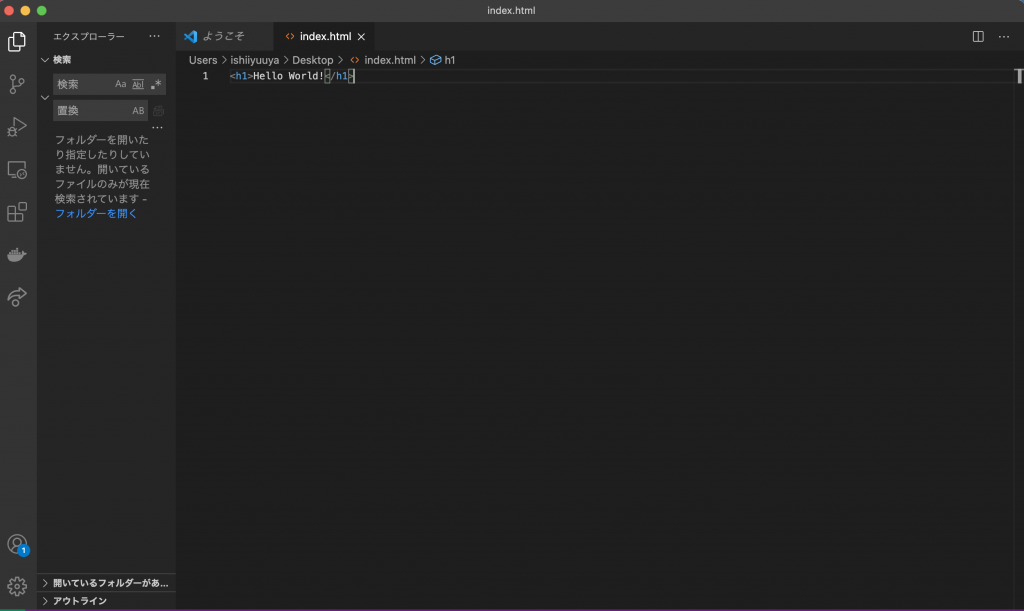This screenshot has width=1024, height=611.
Task: Expand the アウトライン section
Action: 80,601
